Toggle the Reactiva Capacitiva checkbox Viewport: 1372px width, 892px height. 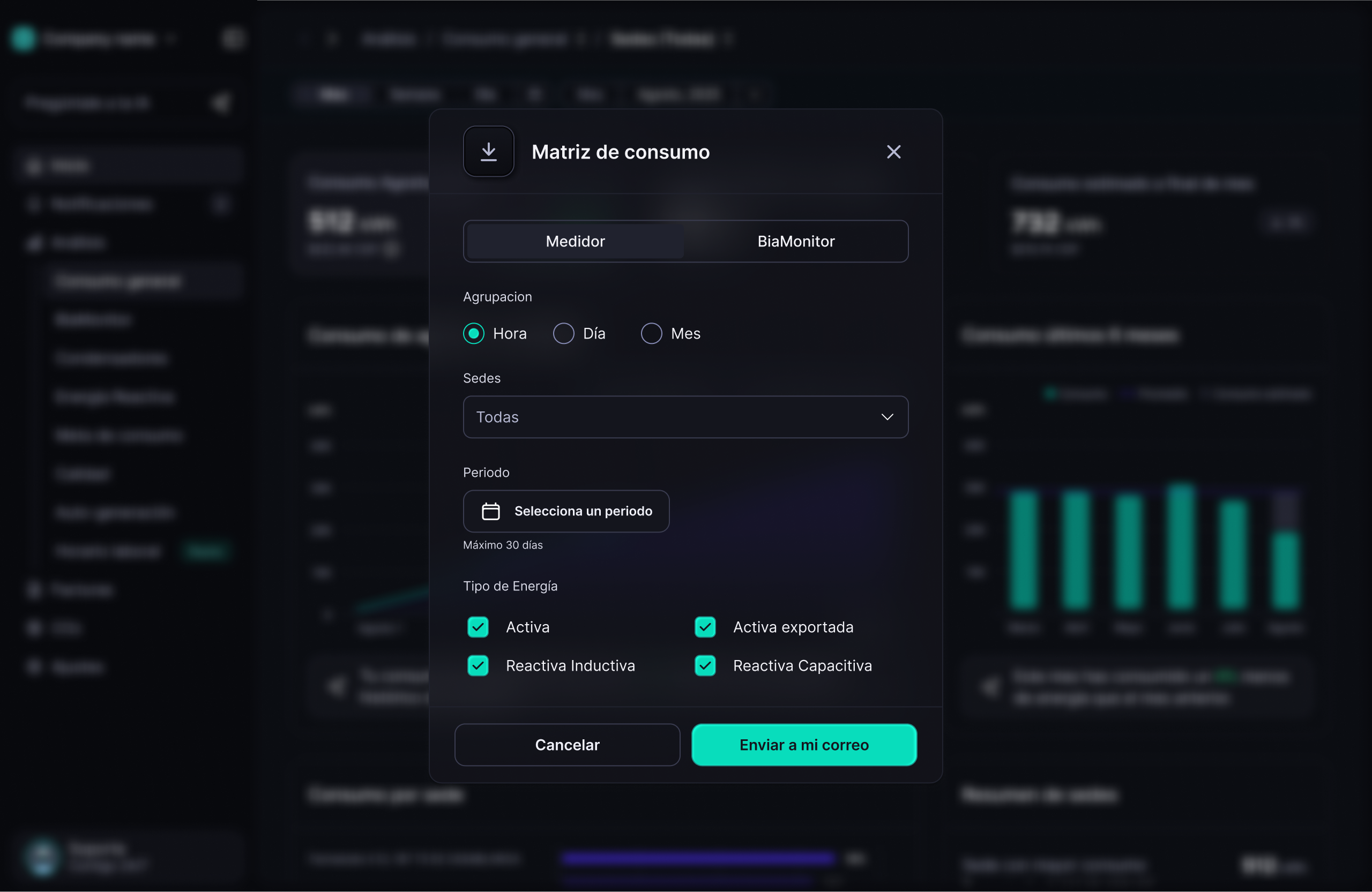point(704,665)
